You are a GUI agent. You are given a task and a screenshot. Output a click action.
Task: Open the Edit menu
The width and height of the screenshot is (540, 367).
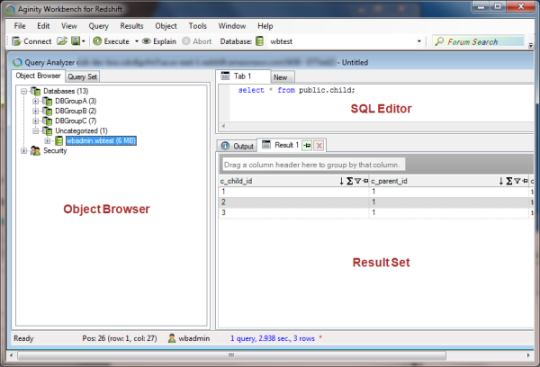coord(43,26)
